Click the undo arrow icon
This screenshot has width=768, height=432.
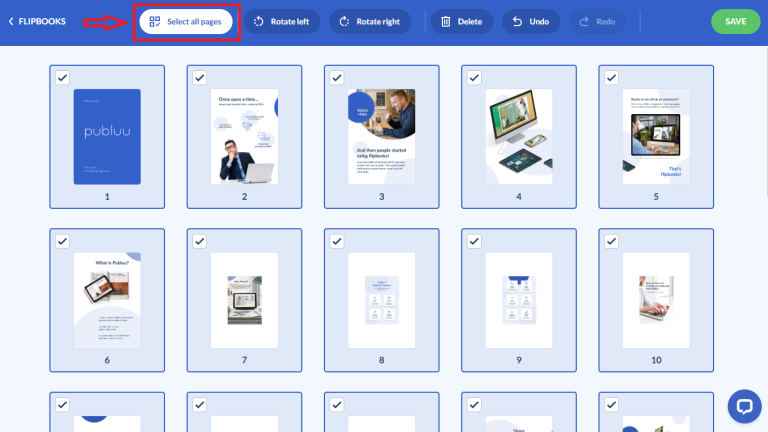coord(517,22)
